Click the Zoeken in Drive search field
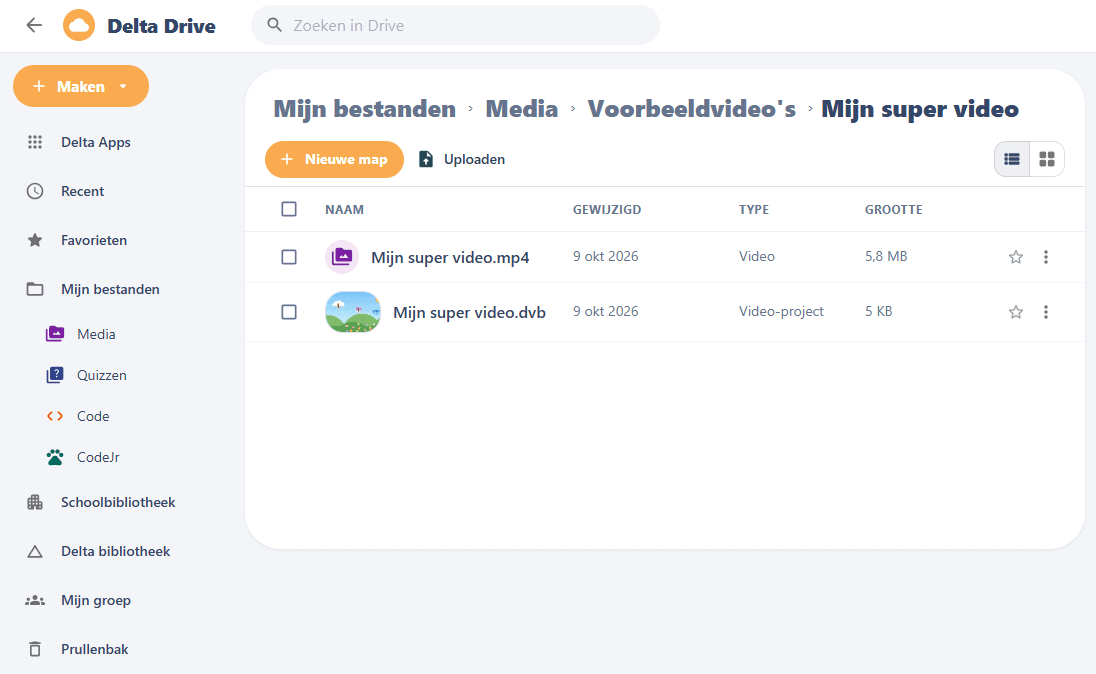Image resolution: width=1096 pixels, height=674 pixels. [x=455, y=25]
